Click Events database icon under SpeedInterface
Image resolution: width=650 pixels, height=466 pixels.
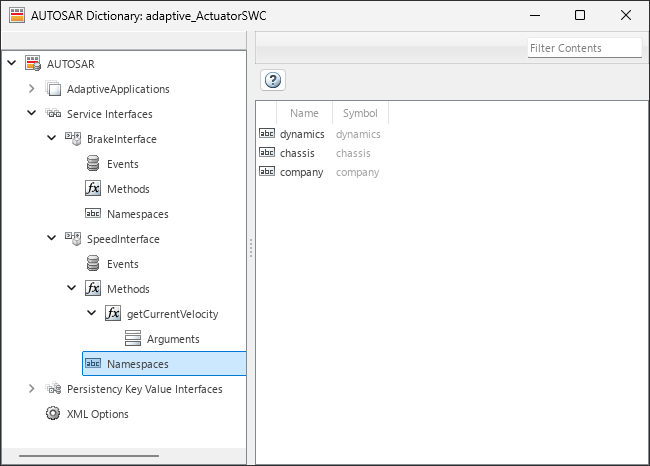93,263
